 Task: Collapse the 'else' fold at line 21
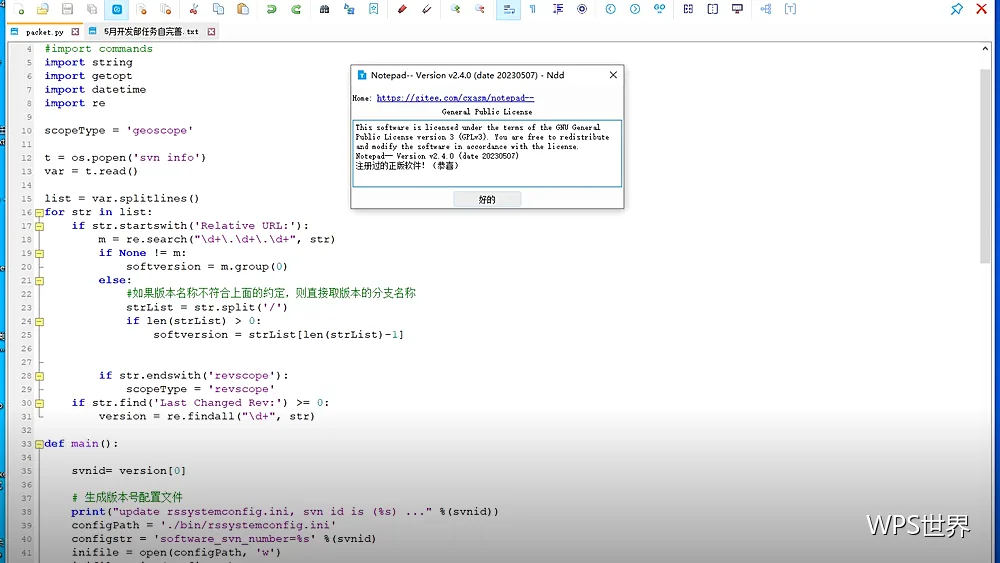coord(39,281)
